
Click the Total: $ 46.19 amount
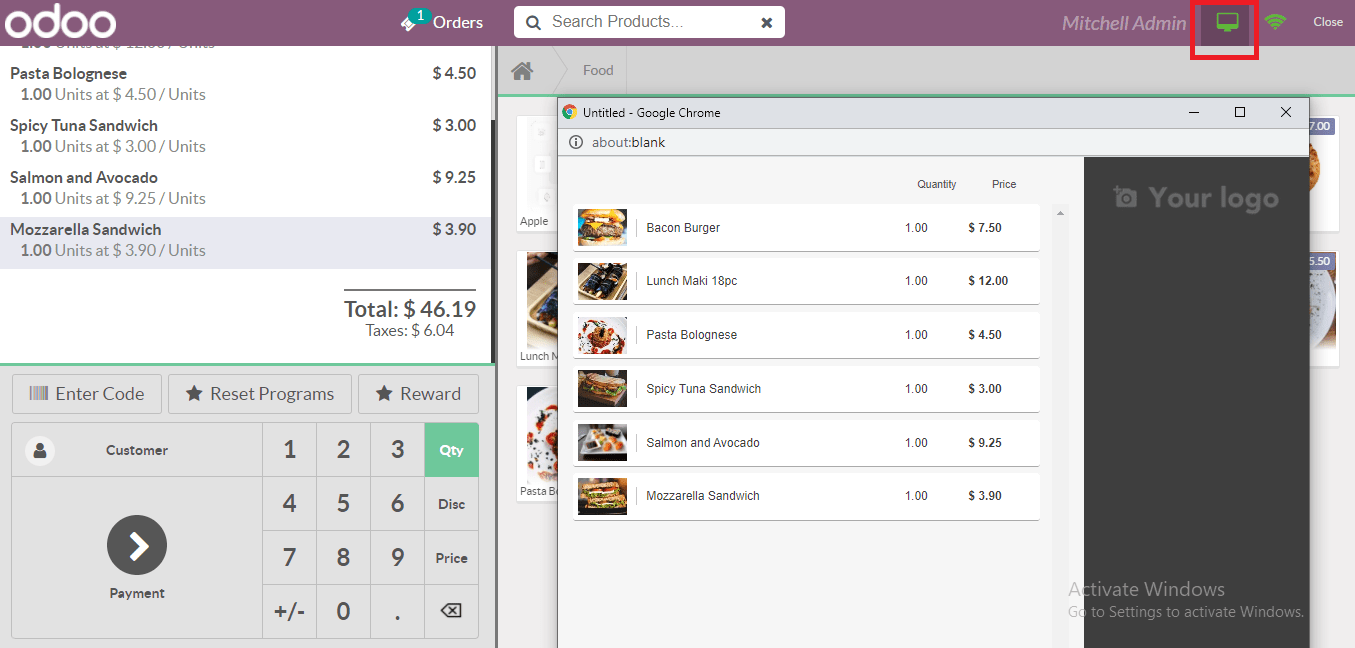click(x=410, y=309)
